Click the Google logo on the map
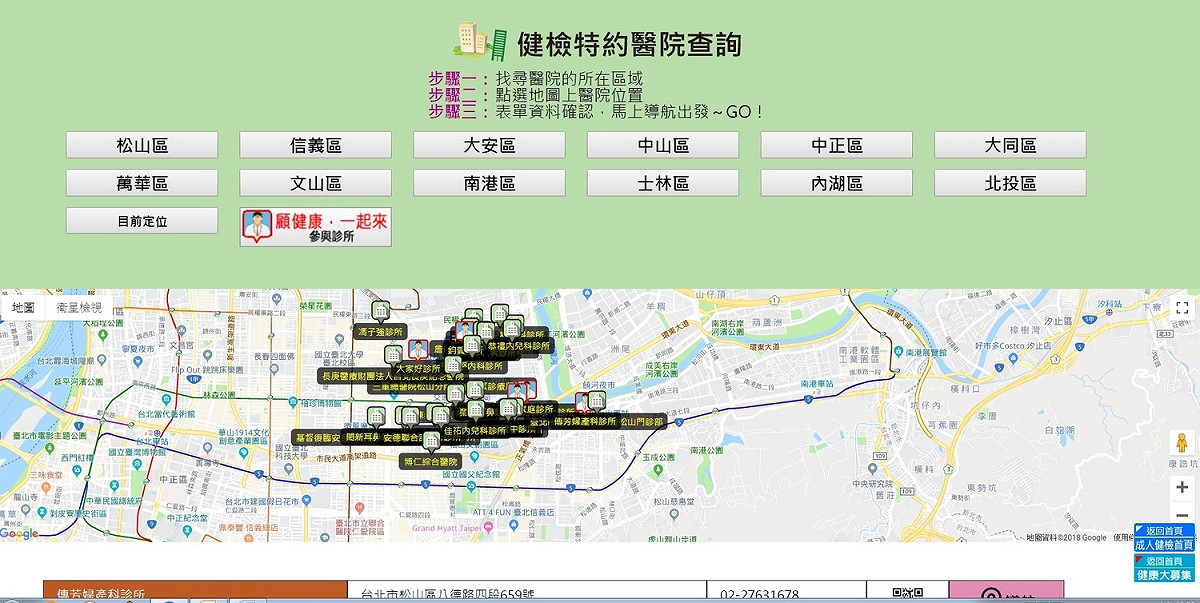The width and height of the screenshot is (1200, 603). tap(20, 534)
